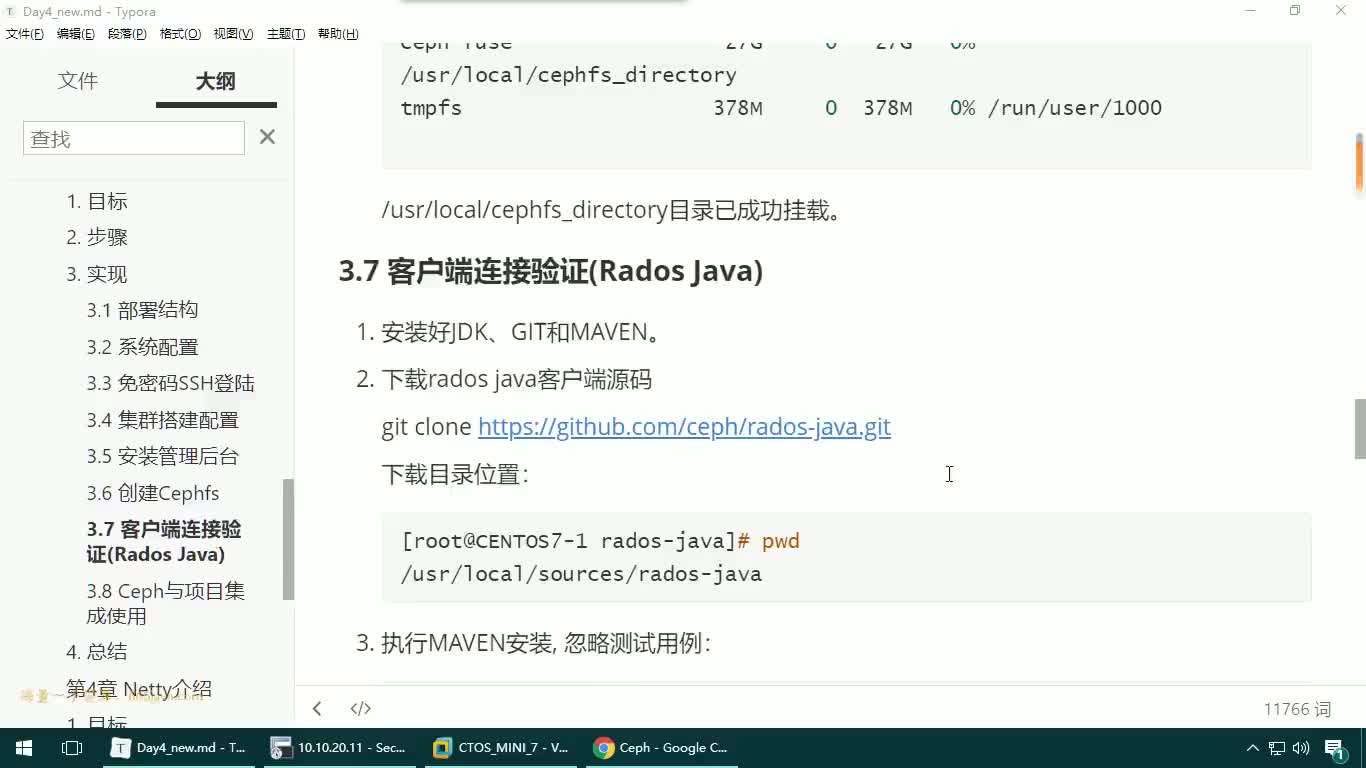This screenshot has height=768, width=1366.
Task: Open the 帮助(H) menu
Action: 338,34
